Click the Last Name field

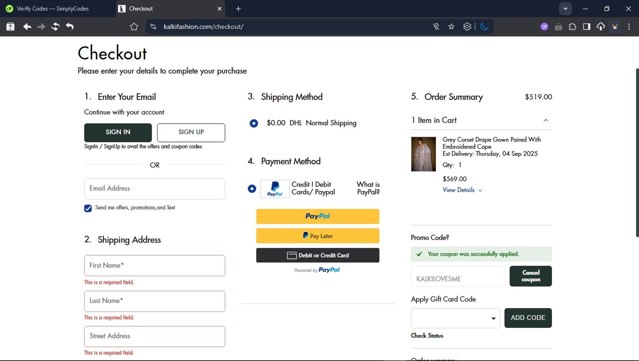tap(154, 301)
